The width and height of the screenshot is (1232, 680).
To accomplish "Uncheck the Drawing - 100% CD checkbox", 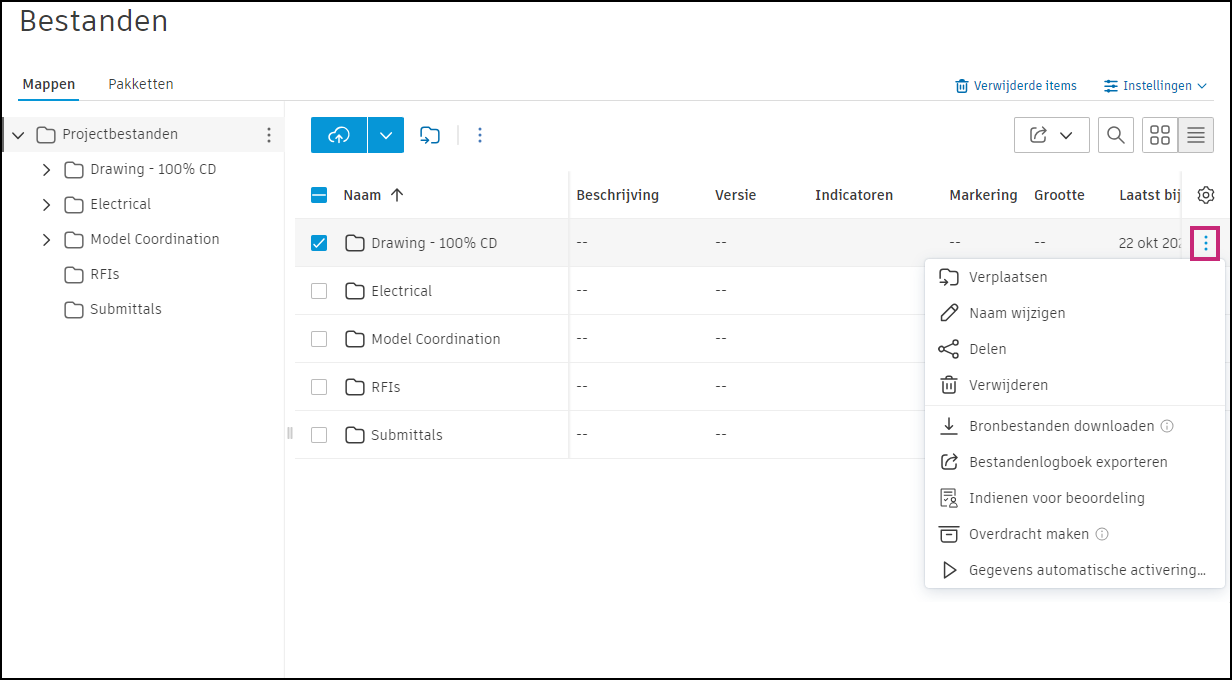I will pos(319,243).
